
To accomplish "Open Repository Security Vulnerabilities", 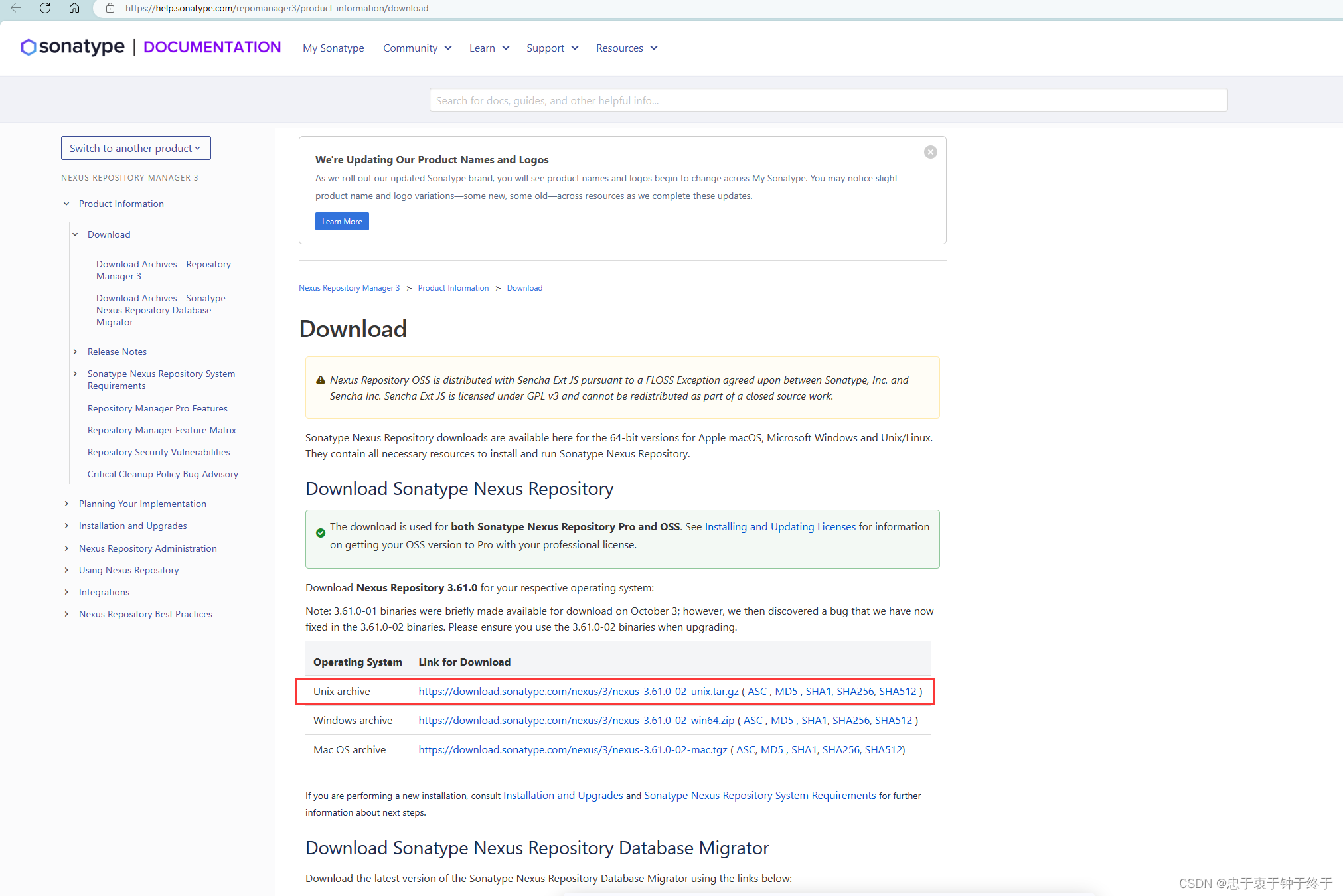I will pyautogui.click(x=159, y=452).
